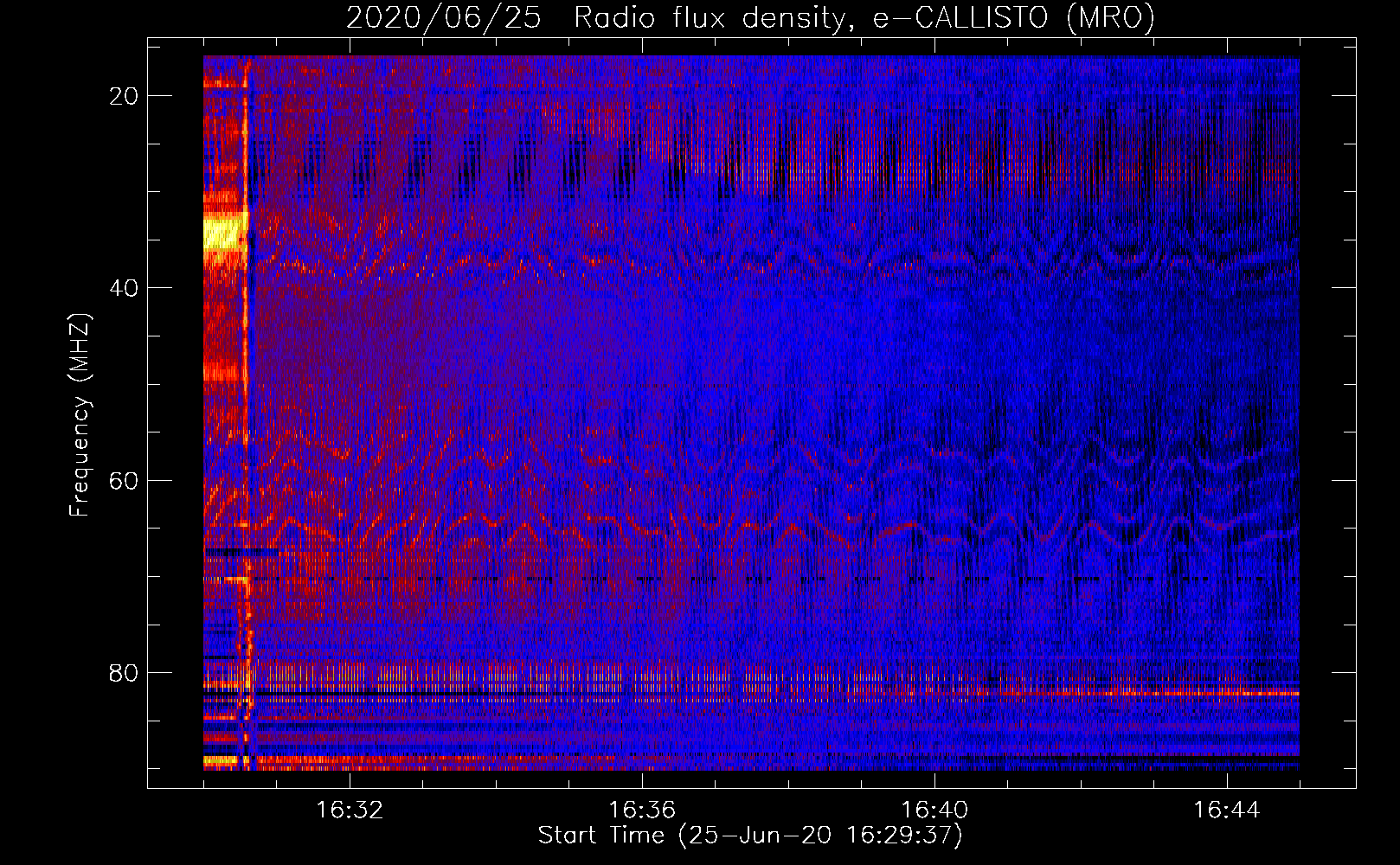Click the 20 MHz frequency tick label
The width and height of the screenshot is (1400, 865).
(124, 96)
